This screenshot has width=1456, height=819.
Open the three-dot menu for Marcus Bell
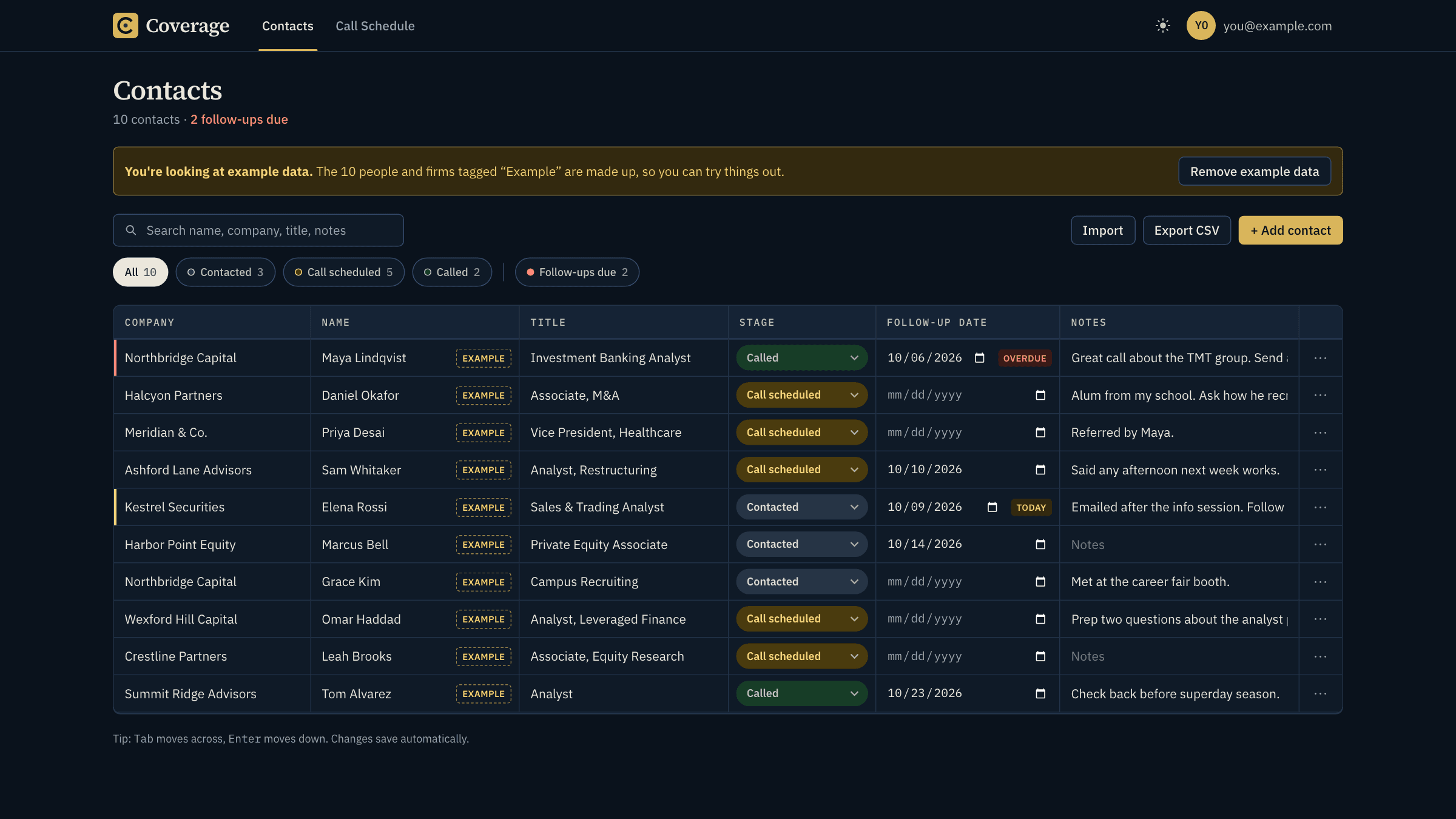(x=1320, y=544)
